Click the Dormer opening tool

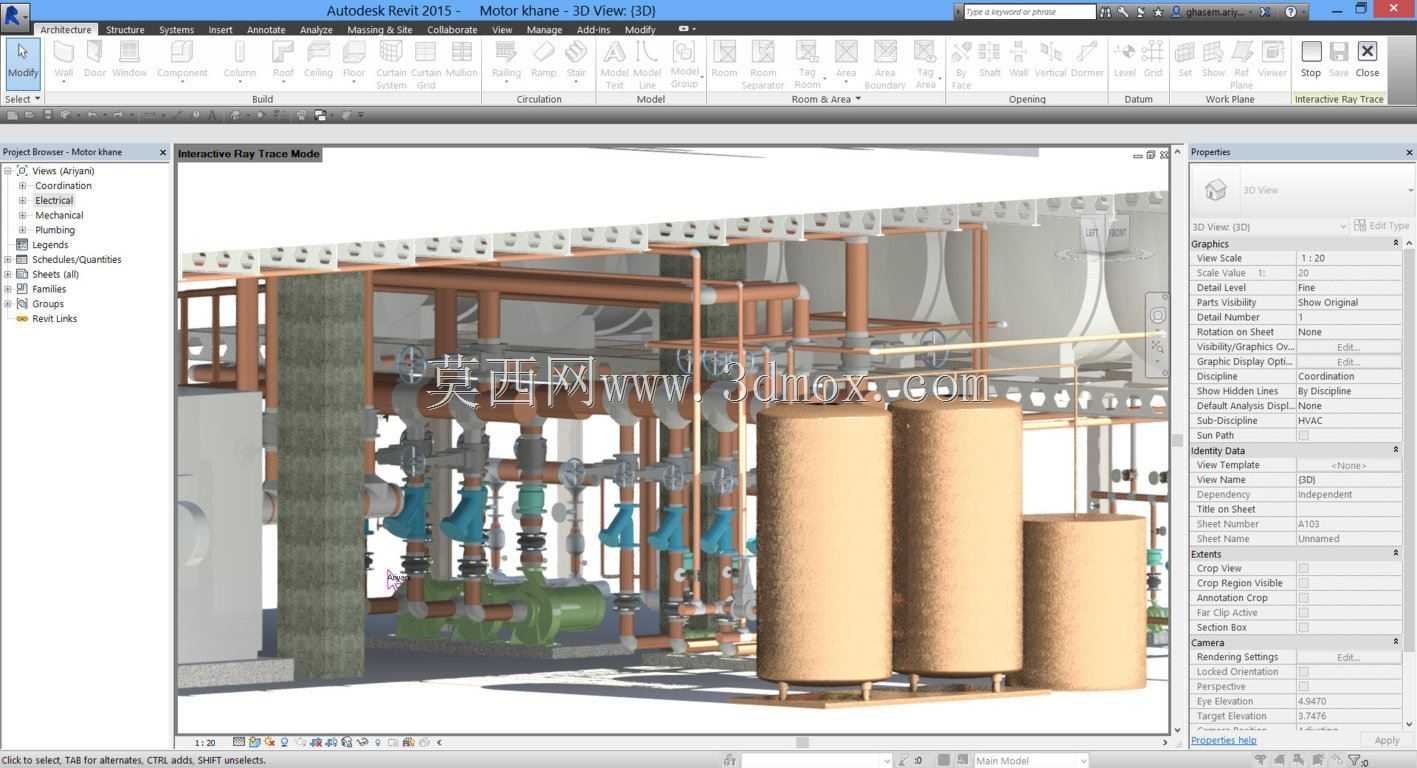(x=1087, y=60)
